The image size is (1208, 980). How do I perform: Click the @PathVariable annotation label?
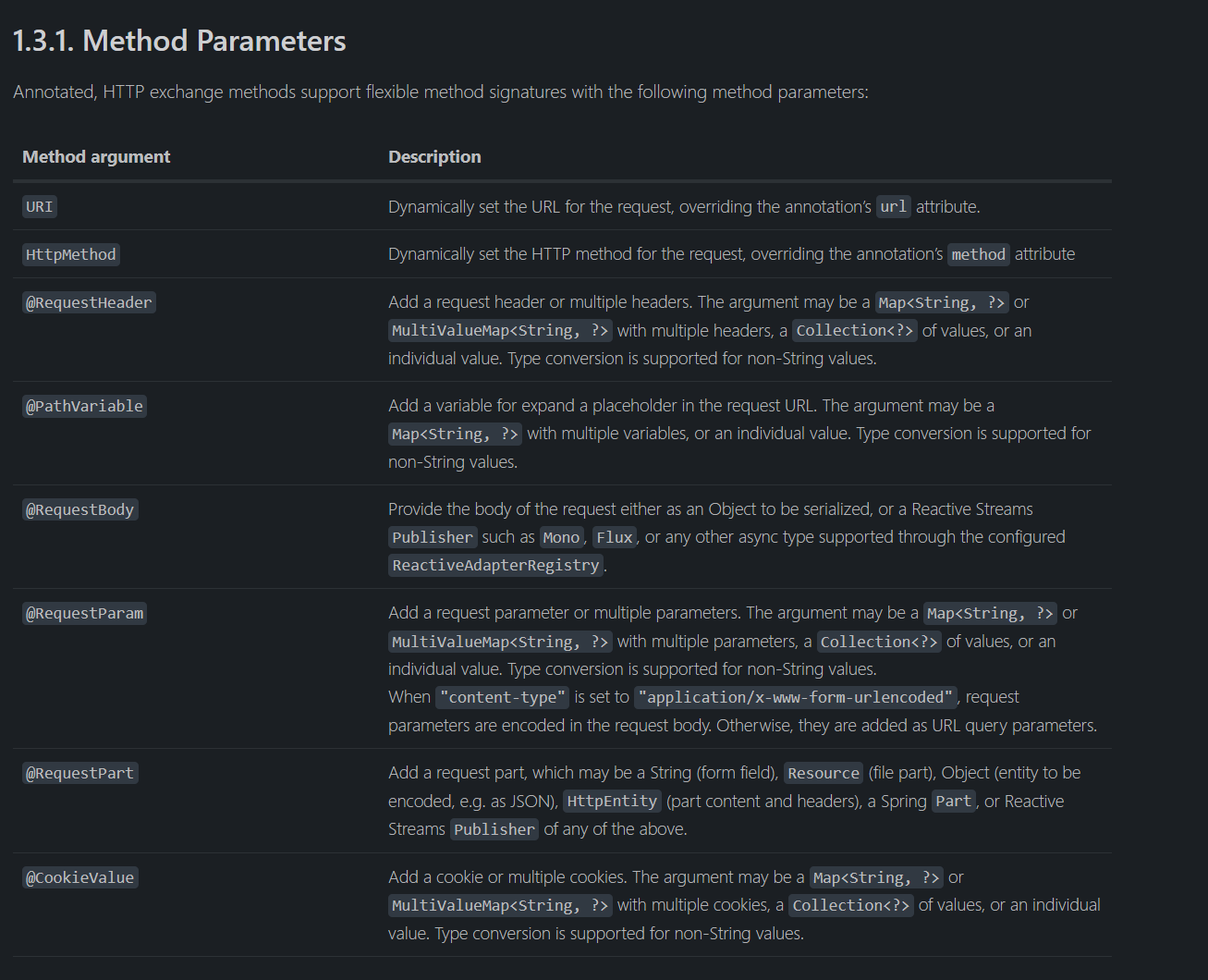pyautogui.click(x=84, y=407)
